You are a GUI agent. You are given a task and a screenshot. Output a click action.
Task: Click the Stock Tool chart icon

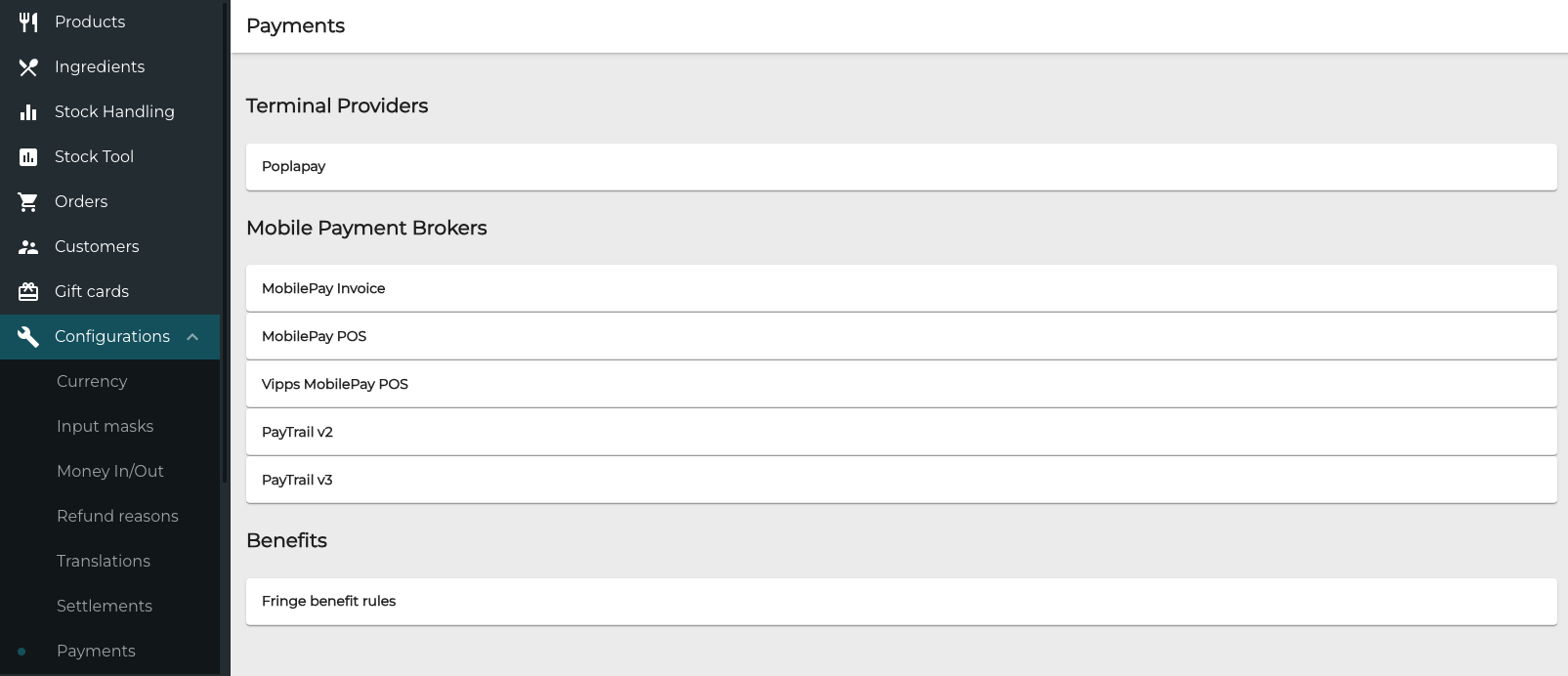28,156
